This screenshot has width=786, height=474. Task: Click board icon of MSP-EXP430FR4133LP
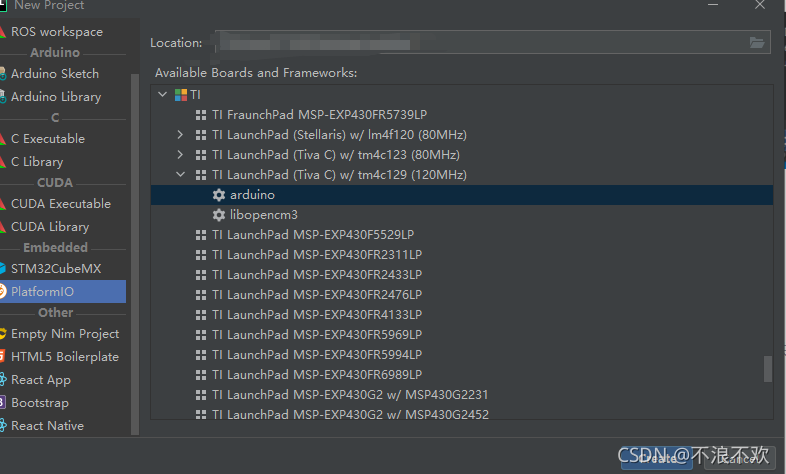(x=201, y=315)
